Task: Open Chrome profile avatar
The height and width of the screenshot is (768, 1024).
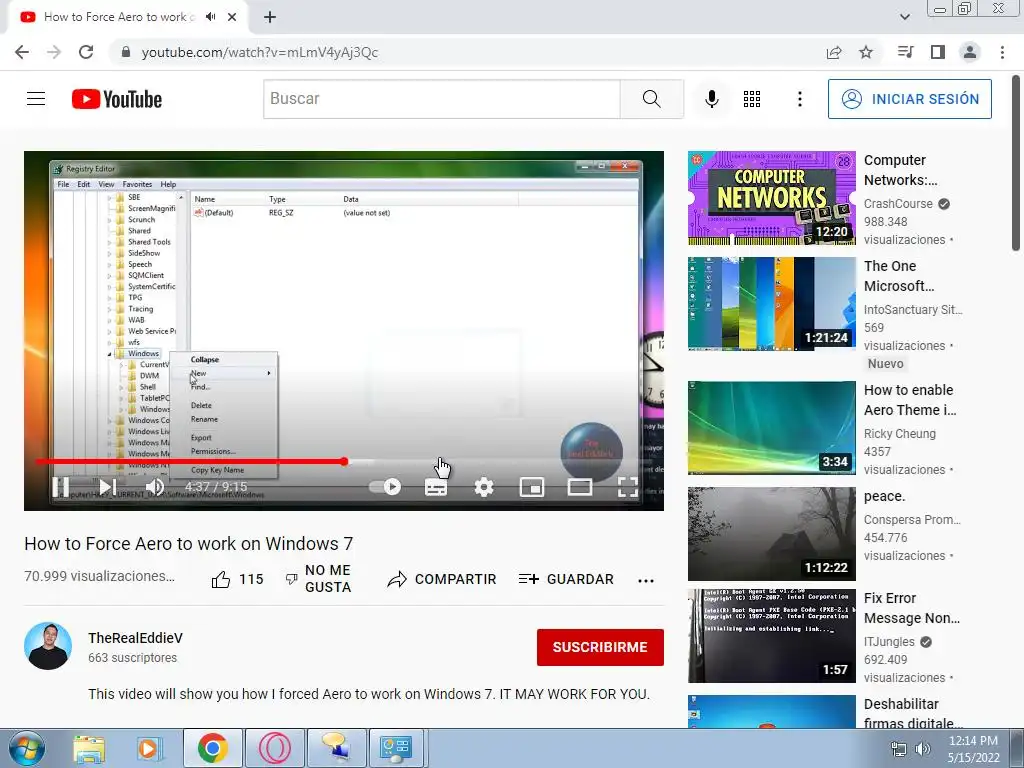Action: coord(970,52)
